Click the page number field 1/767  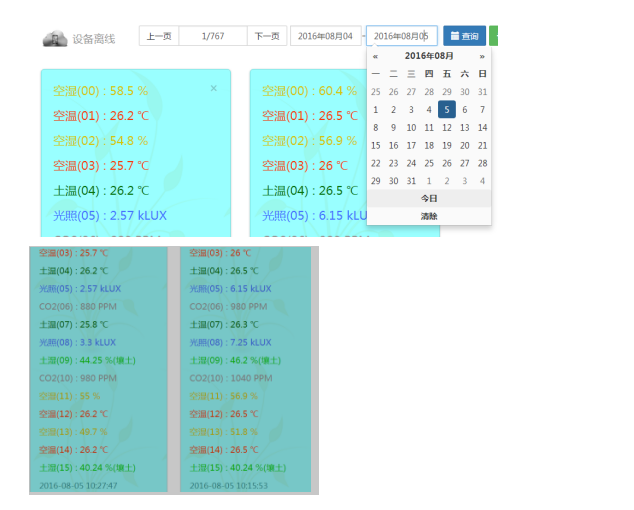(x=212, y=36)
